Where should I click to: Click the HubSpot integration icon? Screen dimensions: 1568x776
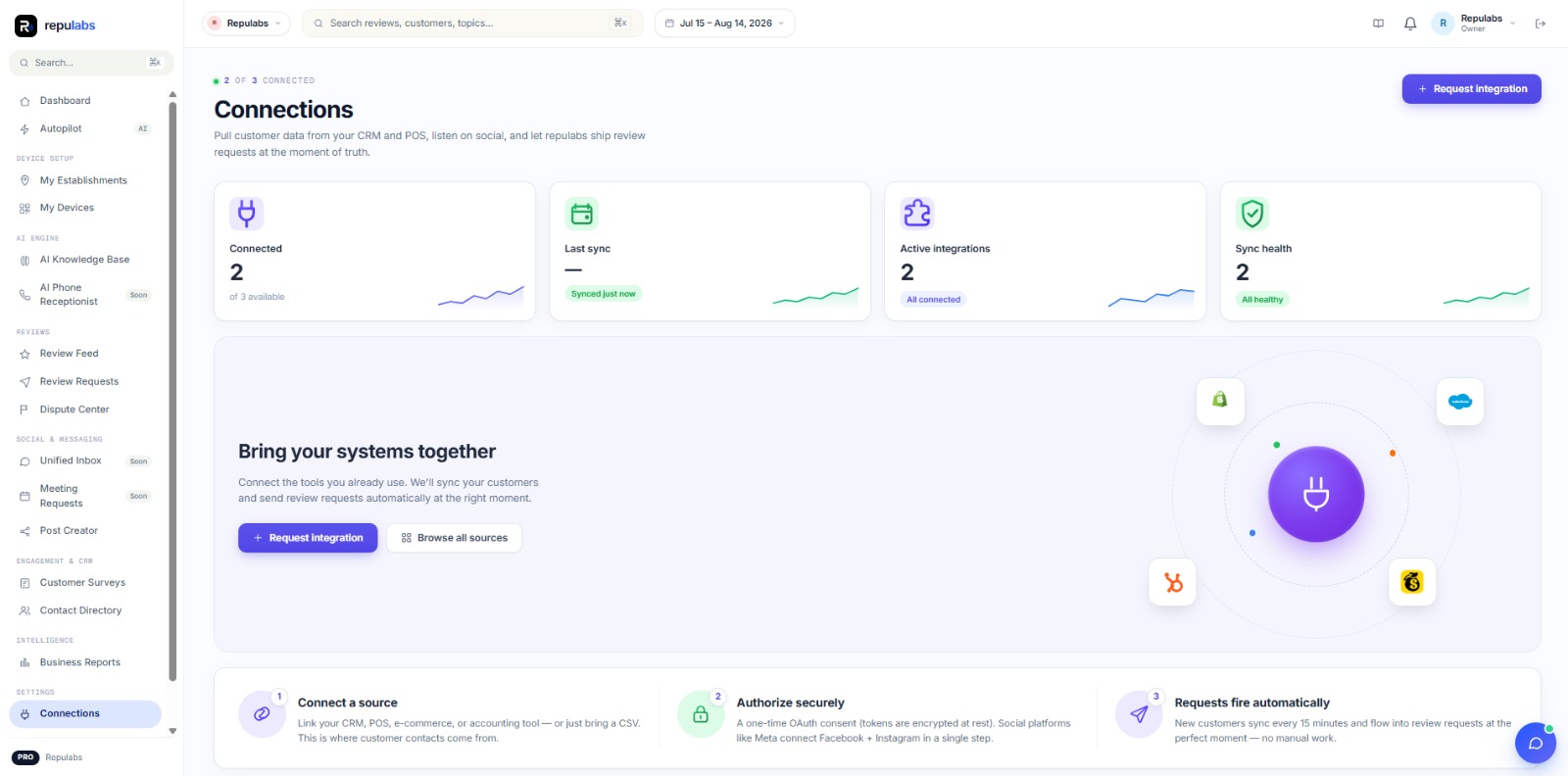pos(1173,582)
